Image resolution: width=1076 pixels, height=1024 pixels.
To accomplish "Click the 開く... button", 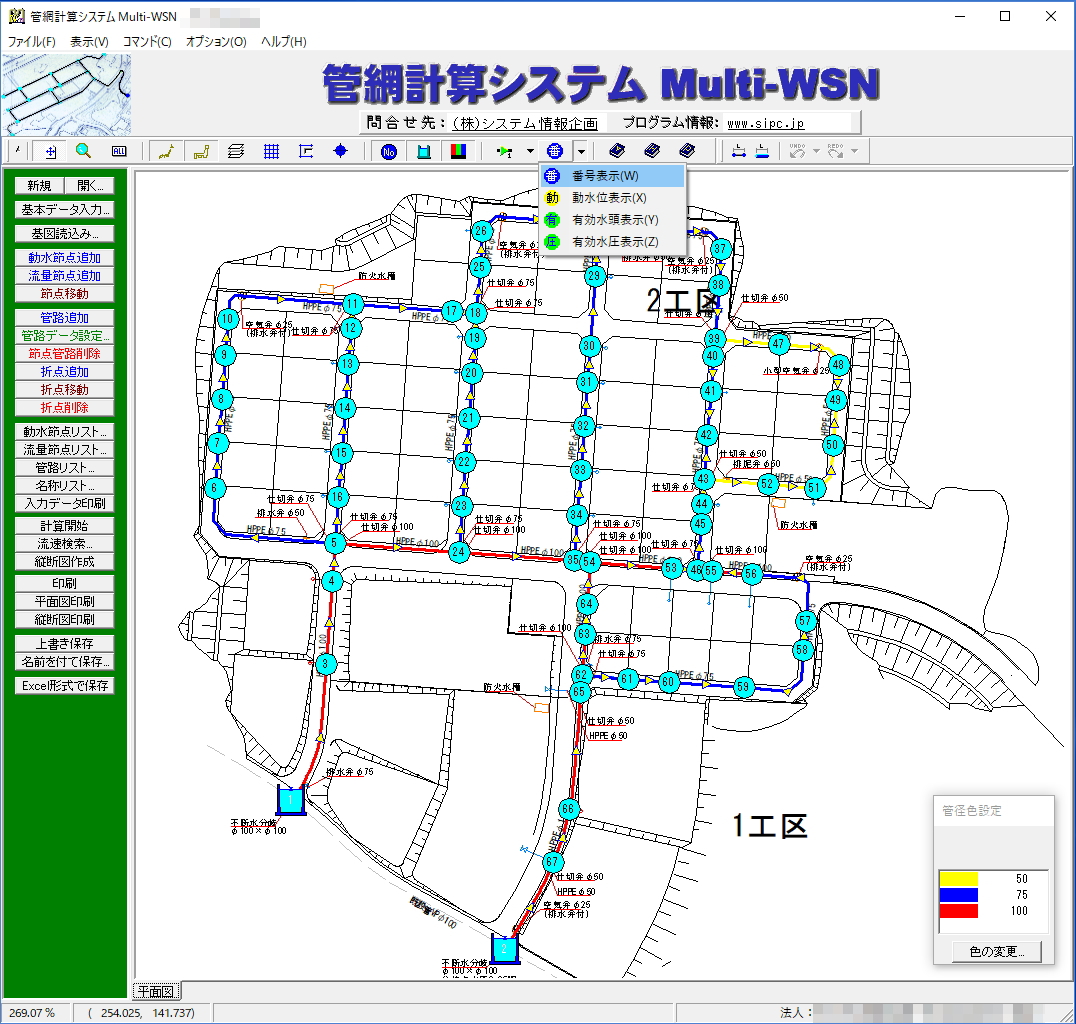I will coord(90,186).
